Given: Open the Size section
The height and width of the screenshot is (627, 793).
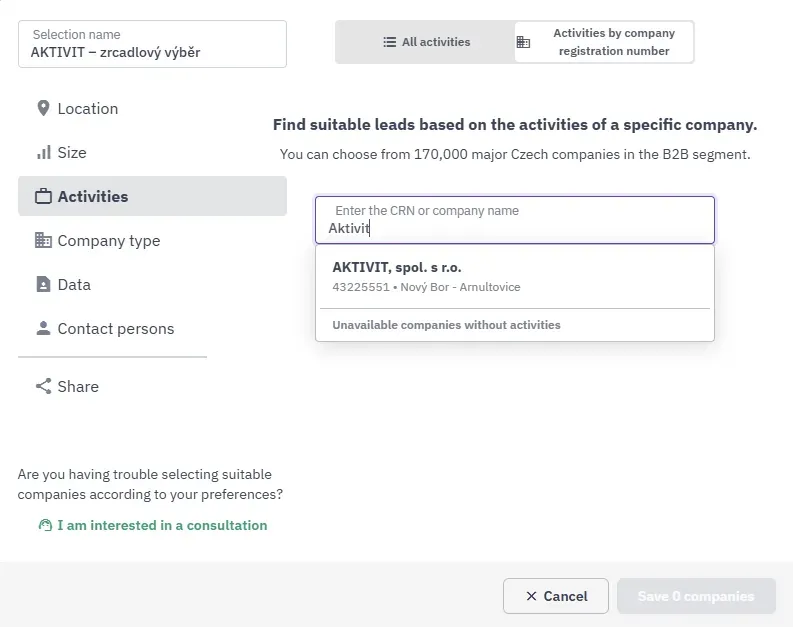Looking at the screenshot, I should tap(152, 152).
